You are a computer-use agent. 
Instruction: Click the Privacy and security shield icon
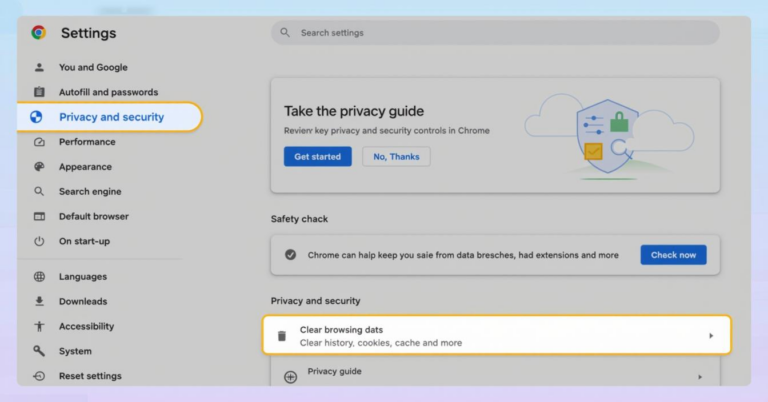(36, 117)
